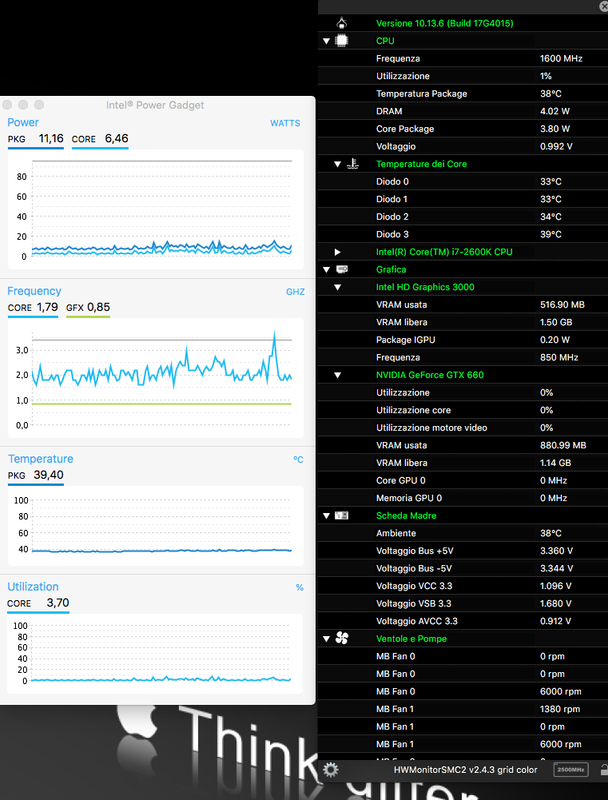This screenshot has height=800, width=608.
Task: Select the Temperatura Package 38°C row
Action: click(463, 93)
